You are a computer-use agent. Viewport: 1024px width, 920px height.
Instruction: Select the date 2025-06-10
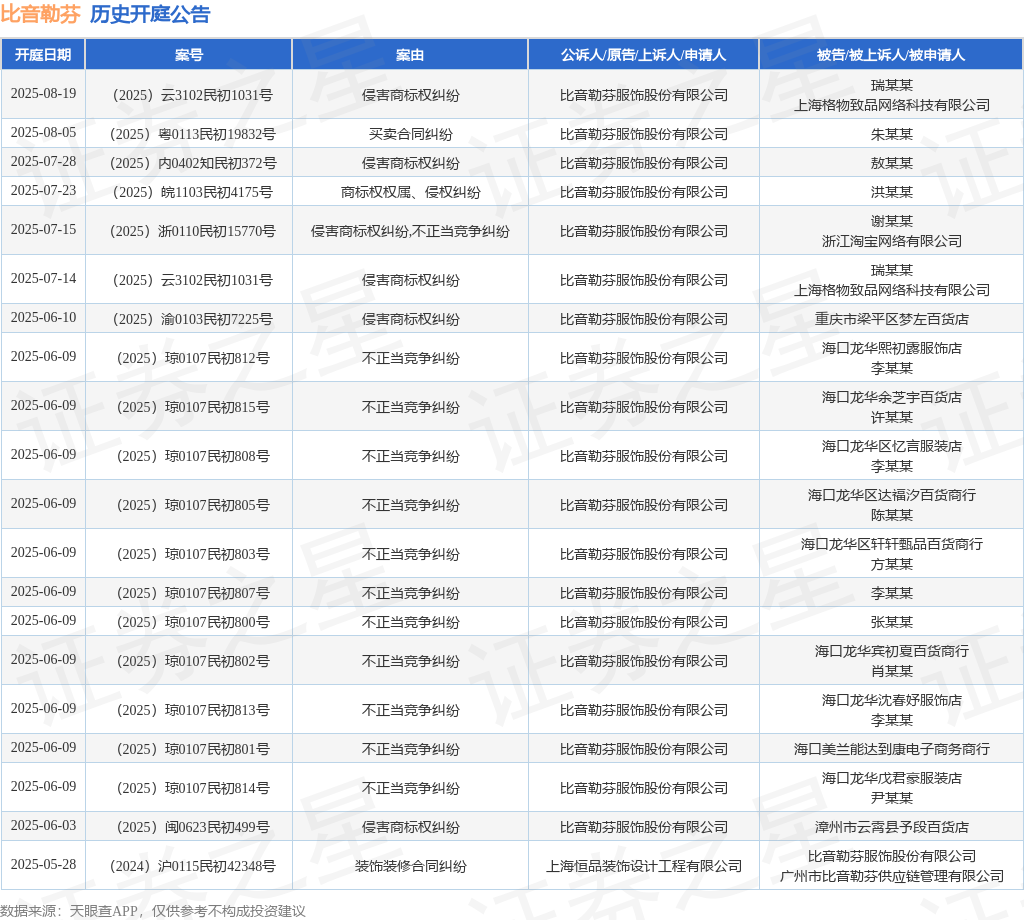pyautogui.click(x=43, y=317)
